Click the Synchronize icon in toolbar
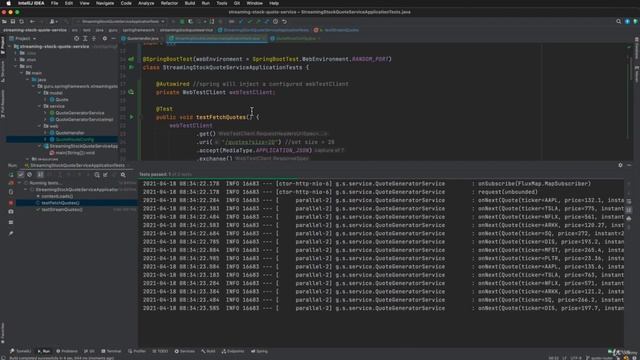Viewport: 640px width, 360px height. point(22,21)
